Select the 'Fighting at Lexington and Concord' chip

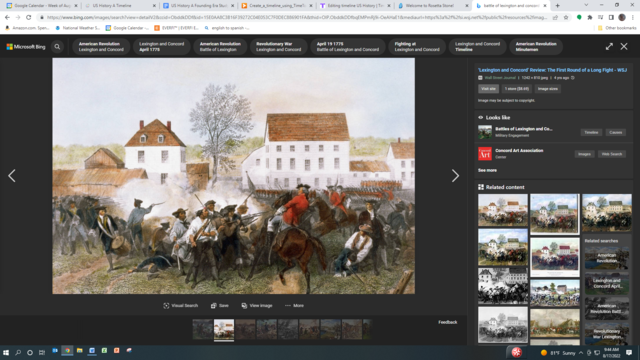click(x=417, y=47)
